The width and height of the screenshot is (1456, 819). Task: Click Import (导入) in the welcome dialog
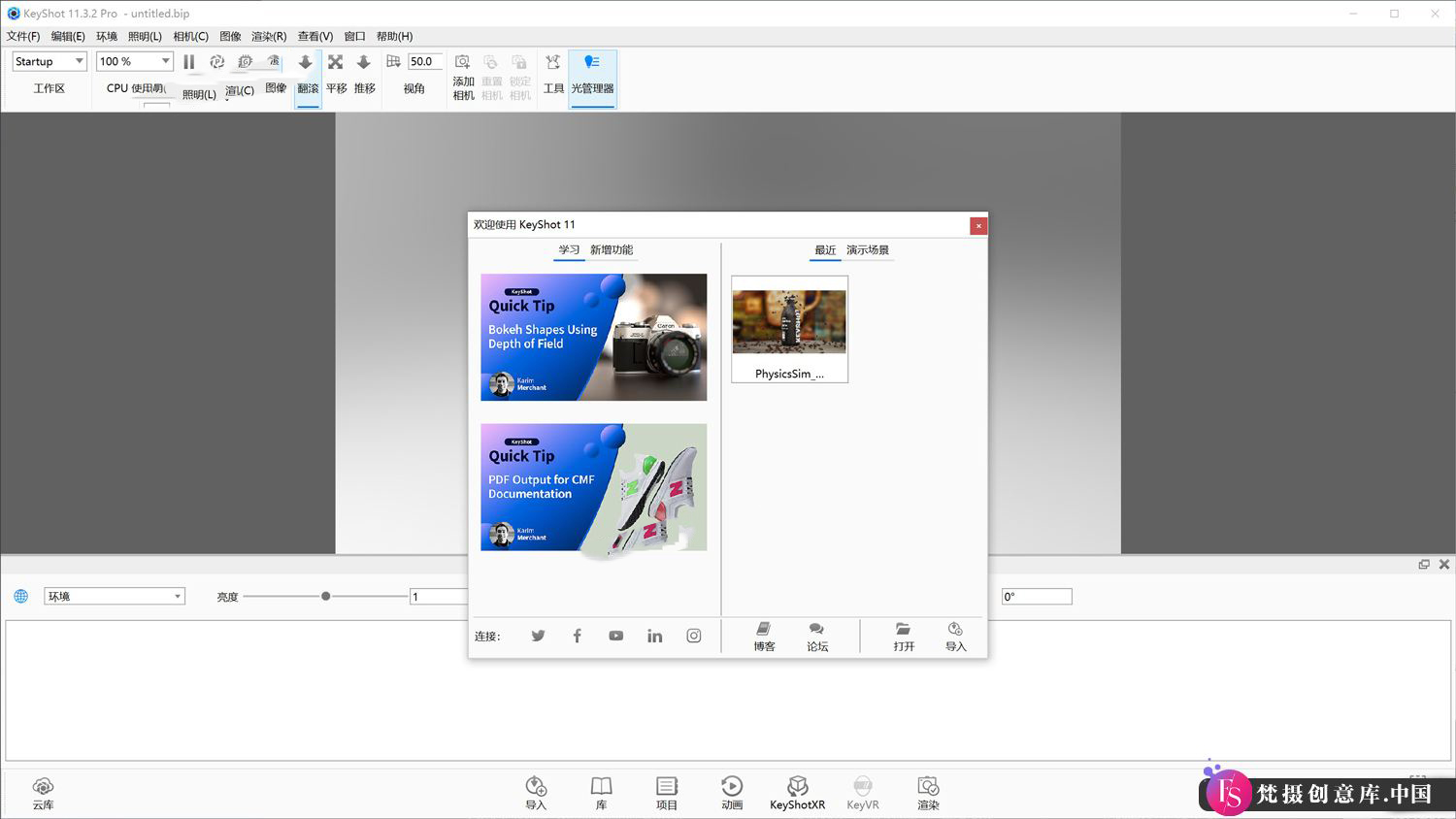(955, 637)
